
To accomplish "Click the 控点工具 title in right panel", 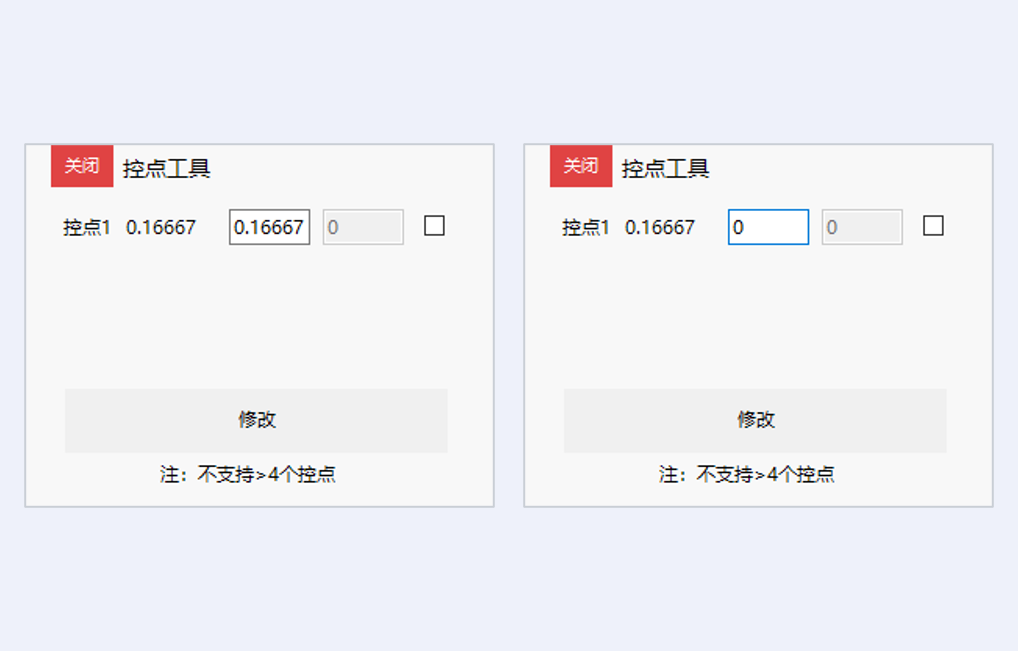I will (x=665, y=169).
